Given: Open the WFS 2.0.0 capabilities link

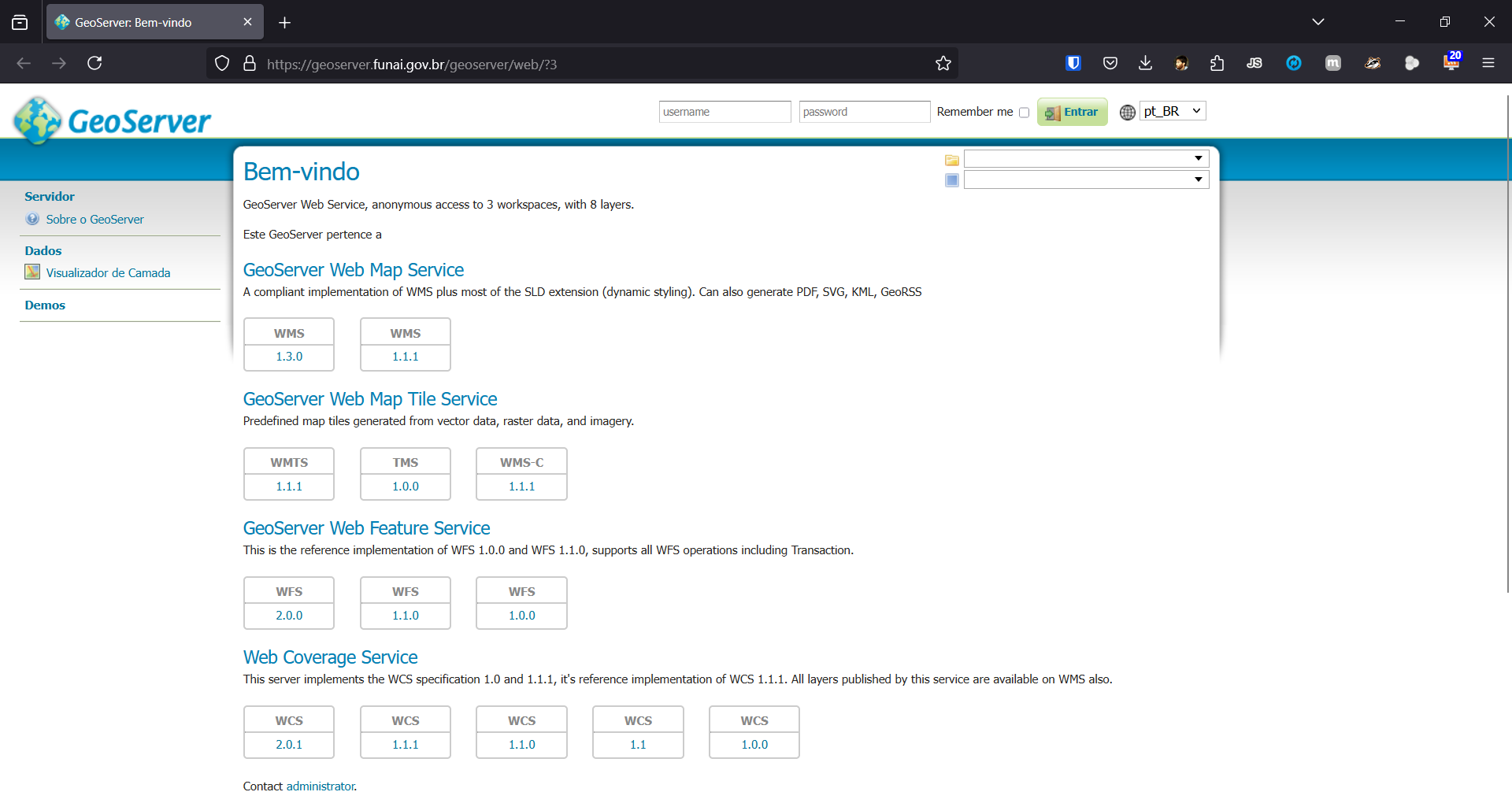Looking at the screenshot, I should coord(289,616).
